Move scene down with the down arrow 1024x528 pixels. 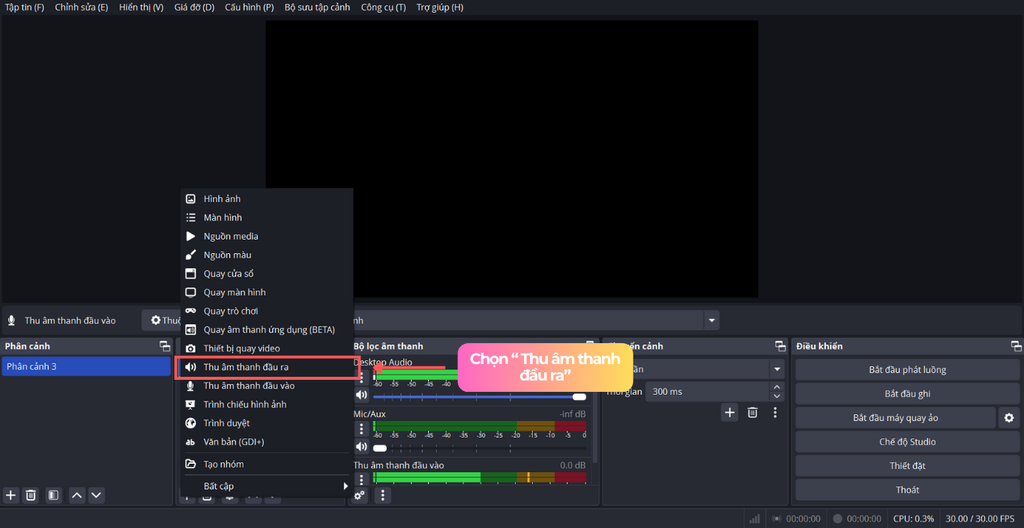96,495
